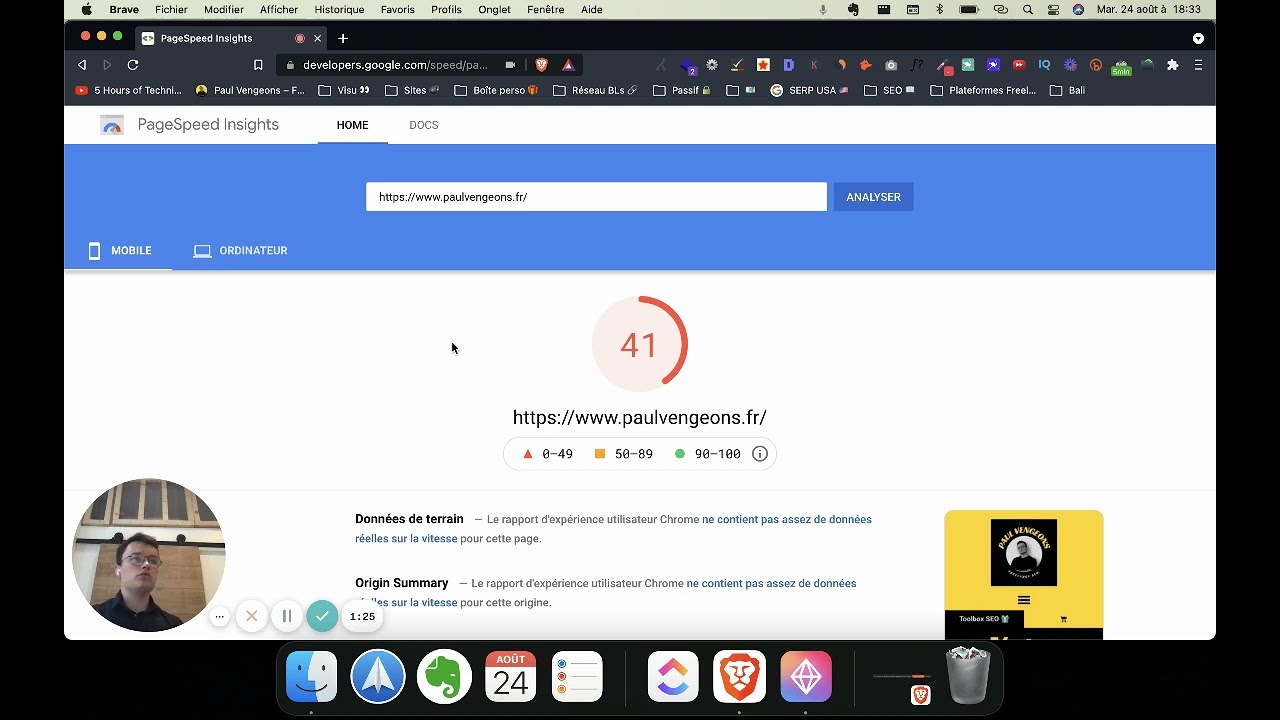Select the MOBILE results tab
This screenshot has width=1280, height=720.
(x=119, y=251)
